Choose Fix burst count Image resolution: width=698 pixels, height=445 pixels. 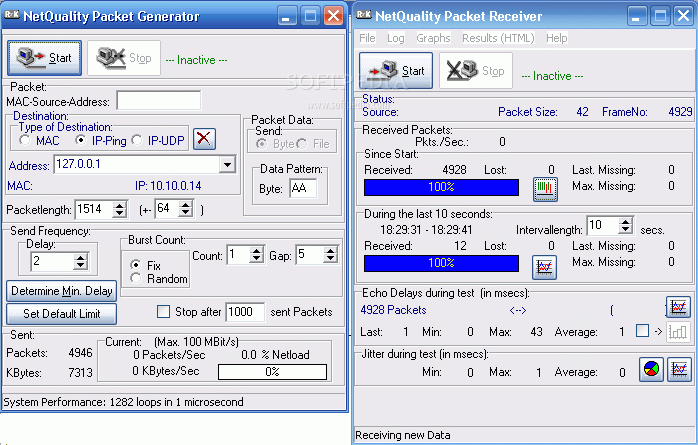(136, 265)
